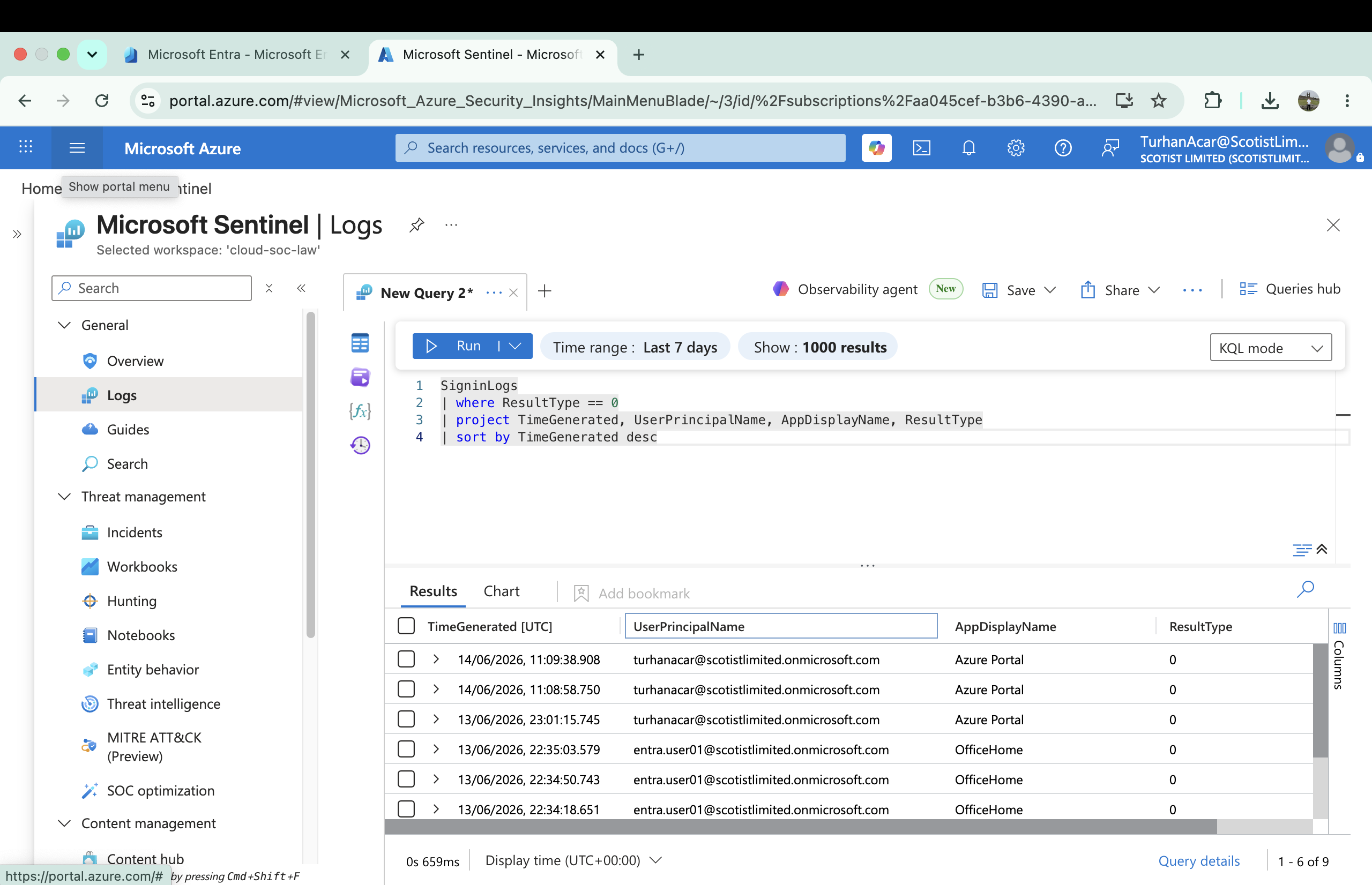Open more options next to Sentinel Logs title
The width and height of the screenshot is (1372, 885).
click(x=451, y=224)
